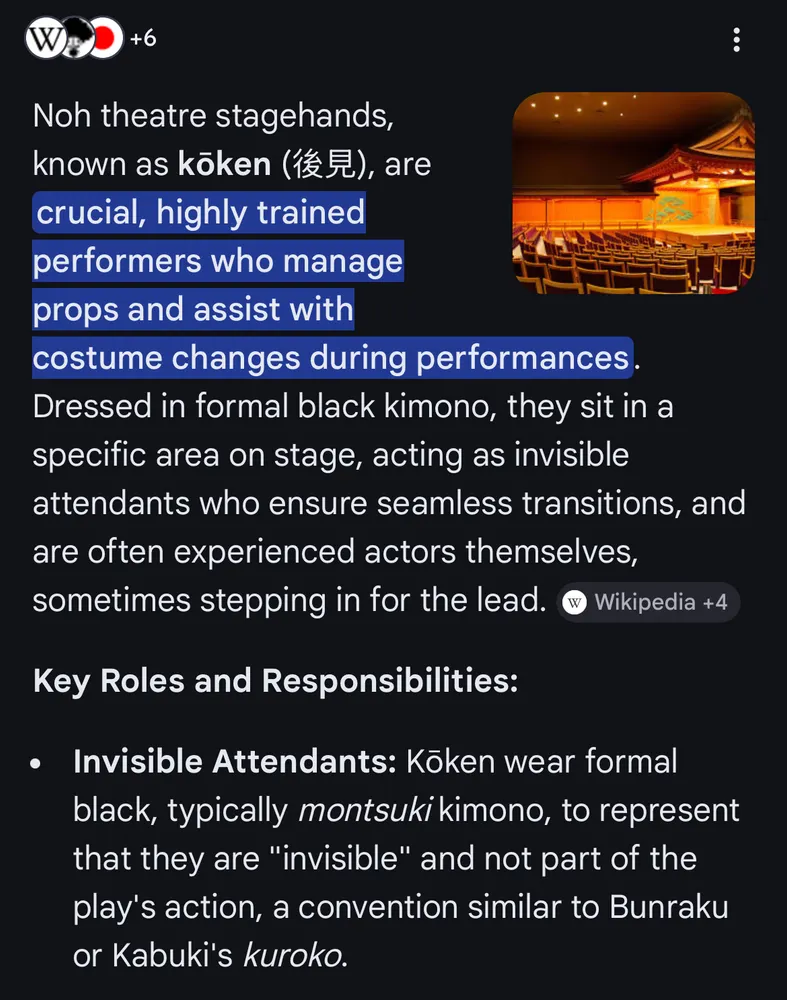Open the Noh theatre stage thumbnail
This screenshot has width=787, height=1000.
(x=633, y=193)
